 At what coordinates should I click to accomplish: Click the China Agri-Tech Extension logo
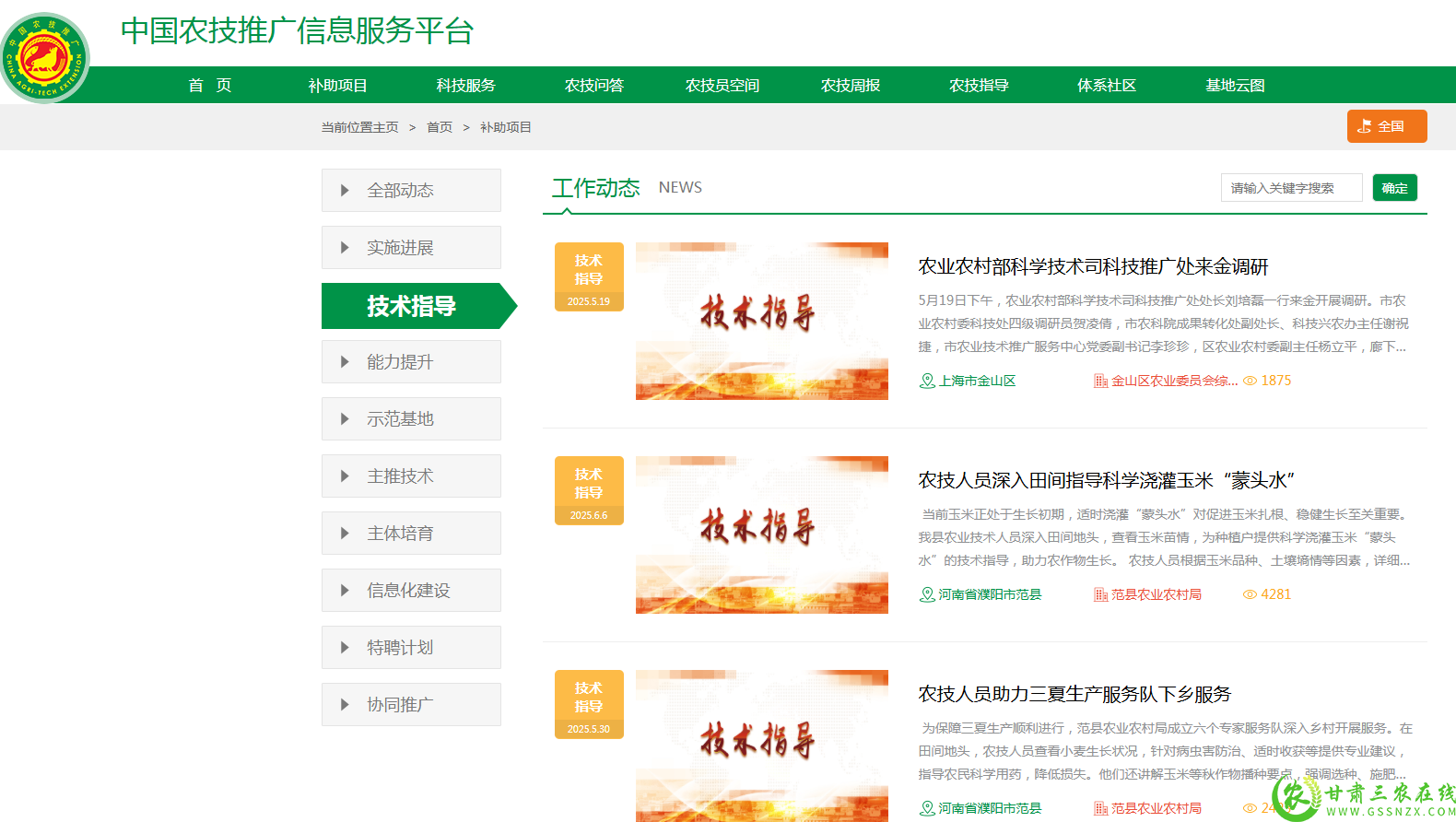(45, 58)
